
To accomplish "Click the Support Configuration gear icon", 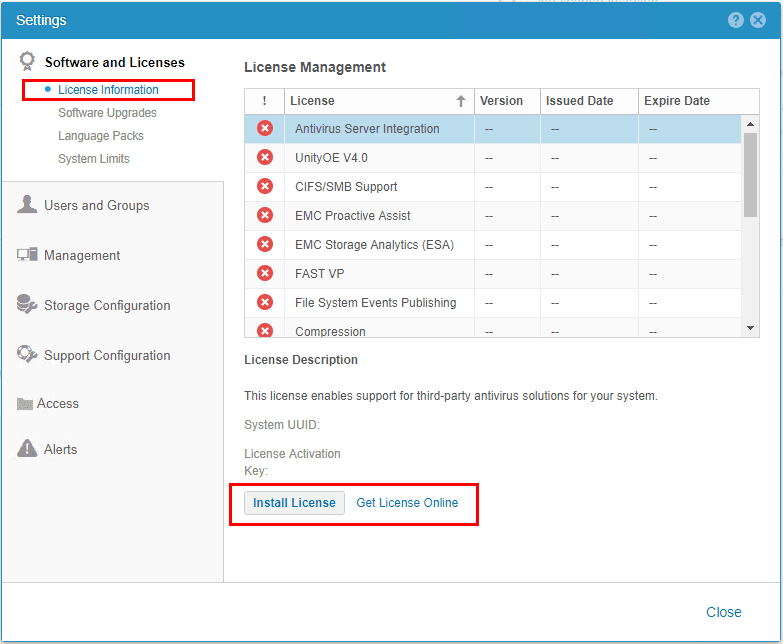I will pyautogui.click(x=27, y=355).
